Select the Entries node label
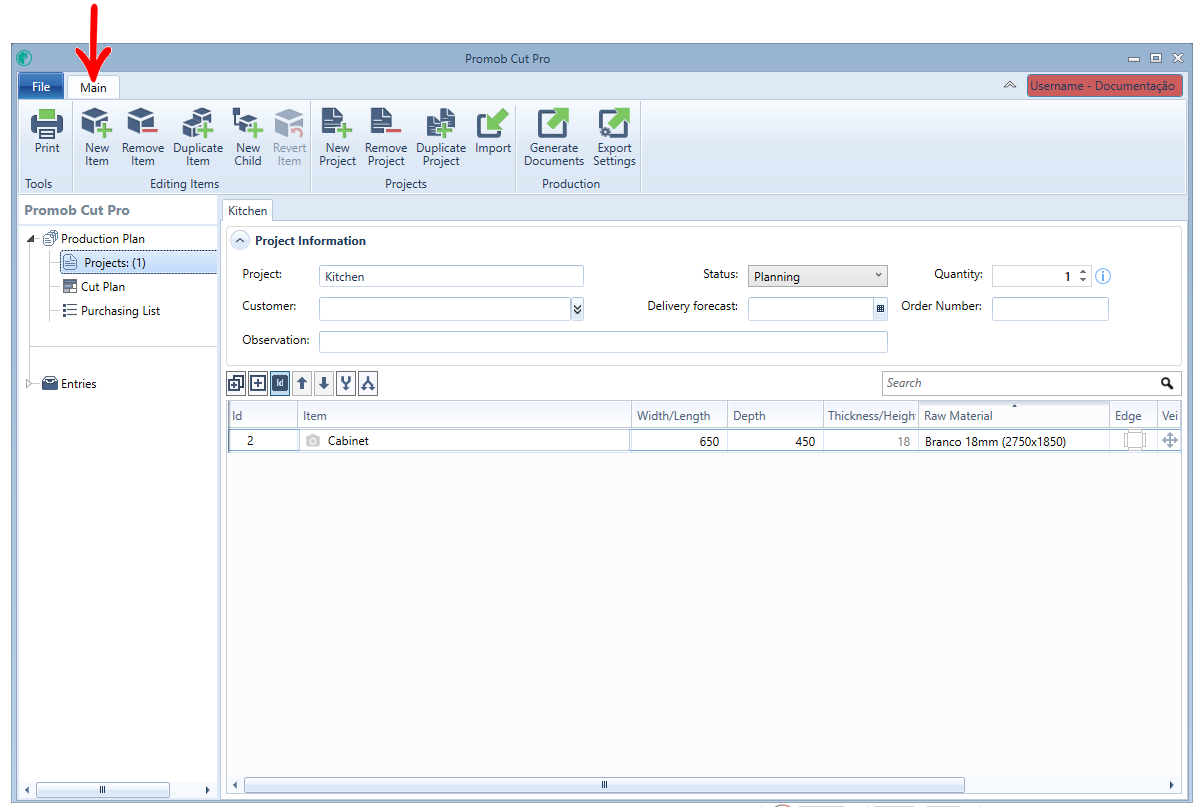Viewport: 1204px width, 811px height. click(x=79, y=384)
